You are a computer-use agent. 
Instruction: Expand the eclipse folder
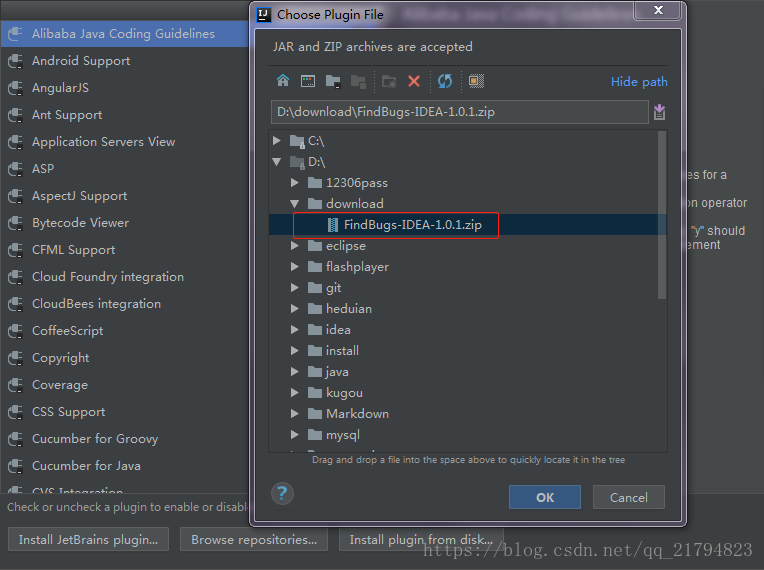pyautogui.click(x=295, y=246)
